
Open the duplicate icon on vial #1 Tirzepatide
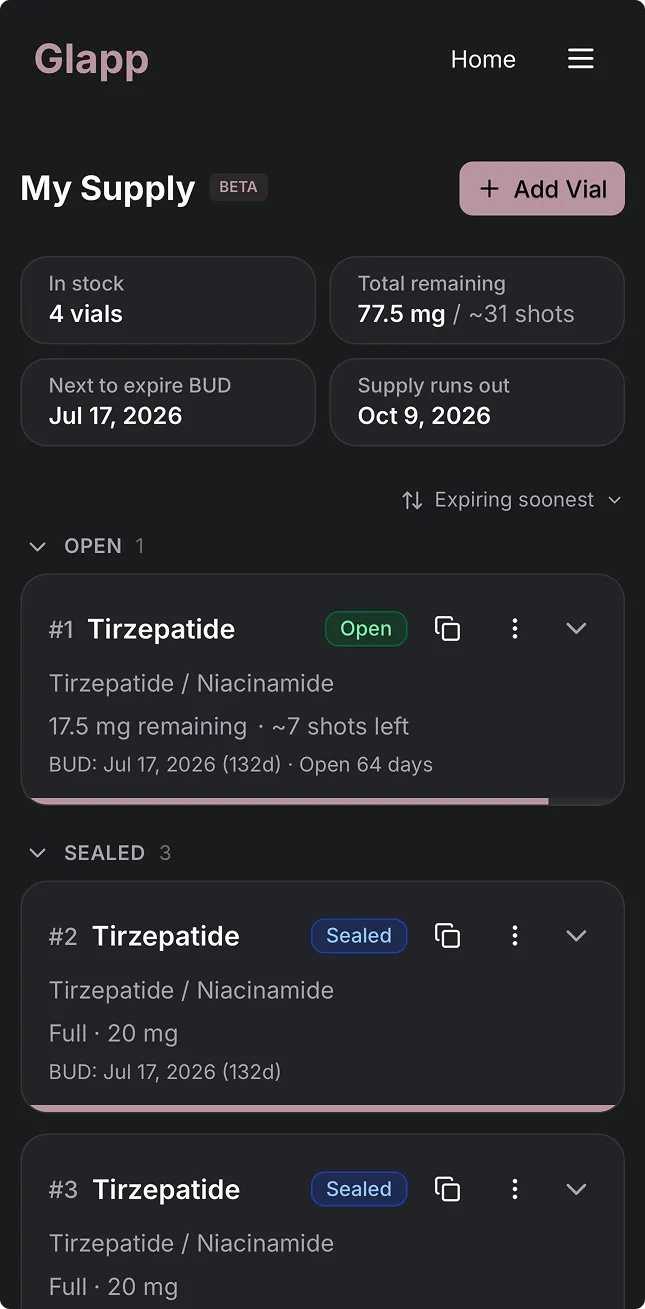447,628
